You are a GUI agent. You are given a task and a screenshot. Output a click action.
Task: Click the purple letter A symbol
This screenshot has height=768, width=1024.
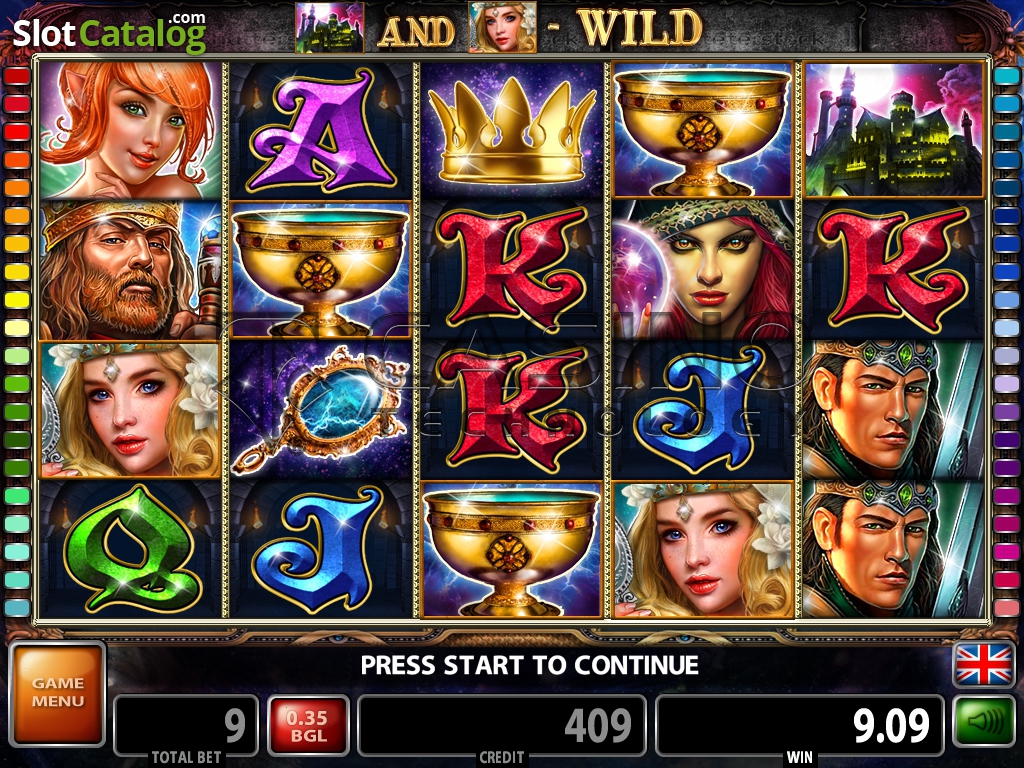point(320,131)
